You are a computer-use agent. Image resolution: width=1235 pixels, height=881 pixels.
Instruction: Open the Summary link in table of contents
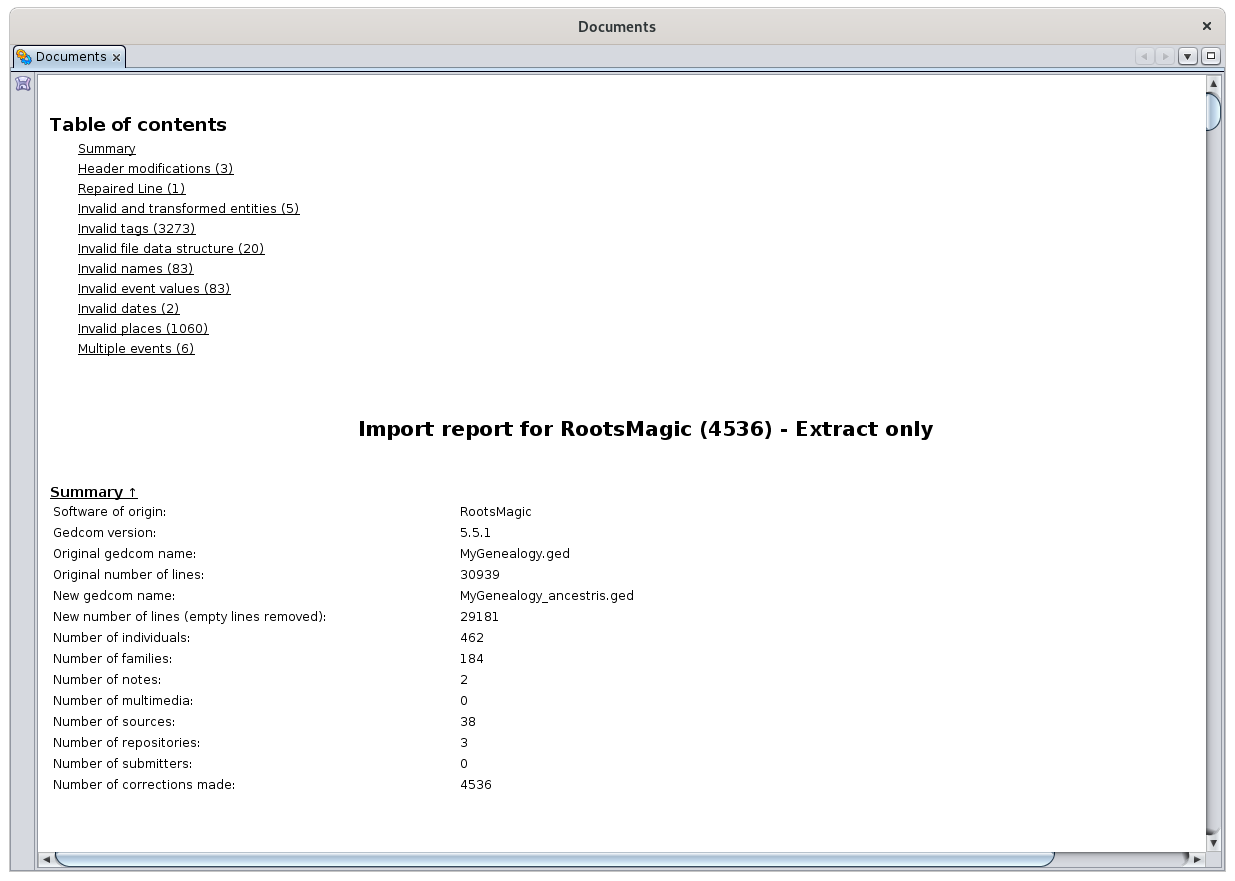[107, 149]
